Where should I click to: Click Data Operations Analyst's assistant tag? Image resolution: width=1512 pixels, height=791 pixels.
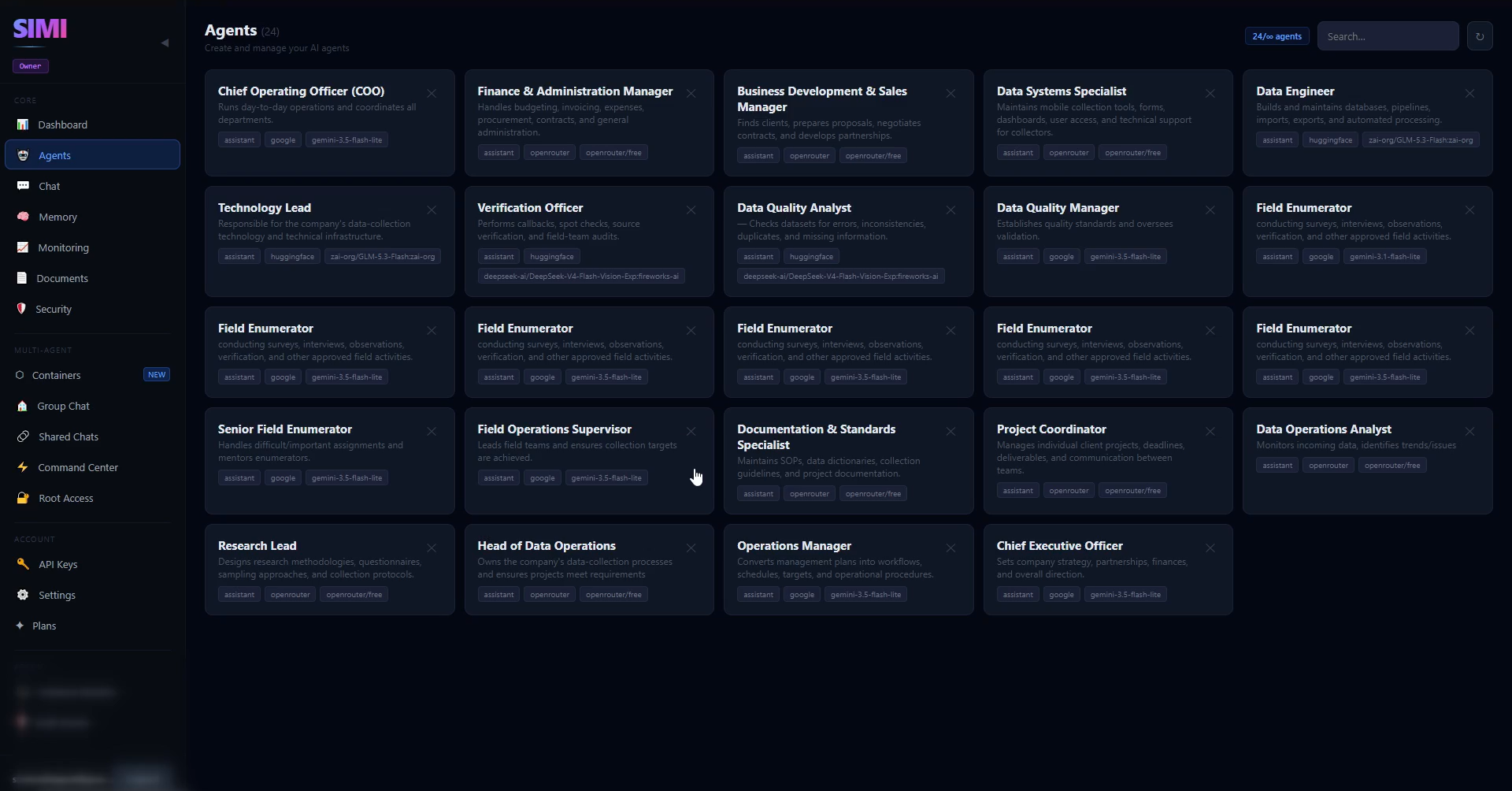pos(1277,466)
